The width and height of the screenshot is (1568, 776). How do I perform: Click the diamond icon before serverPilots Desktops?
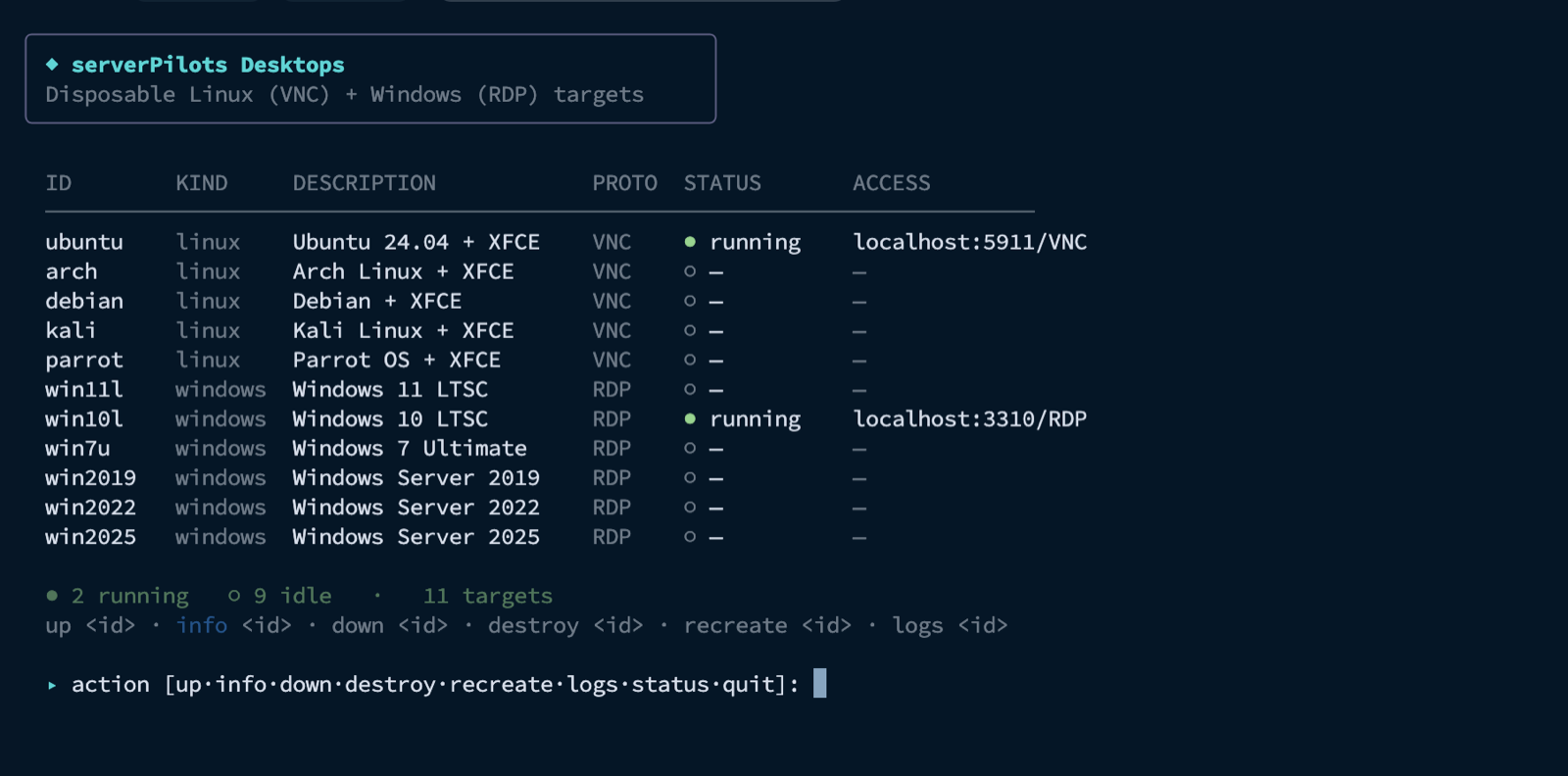coord(52,65)
